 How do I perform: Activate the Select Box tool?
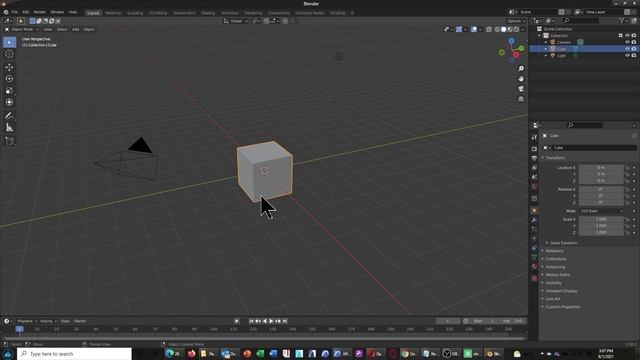pos(9,42)
